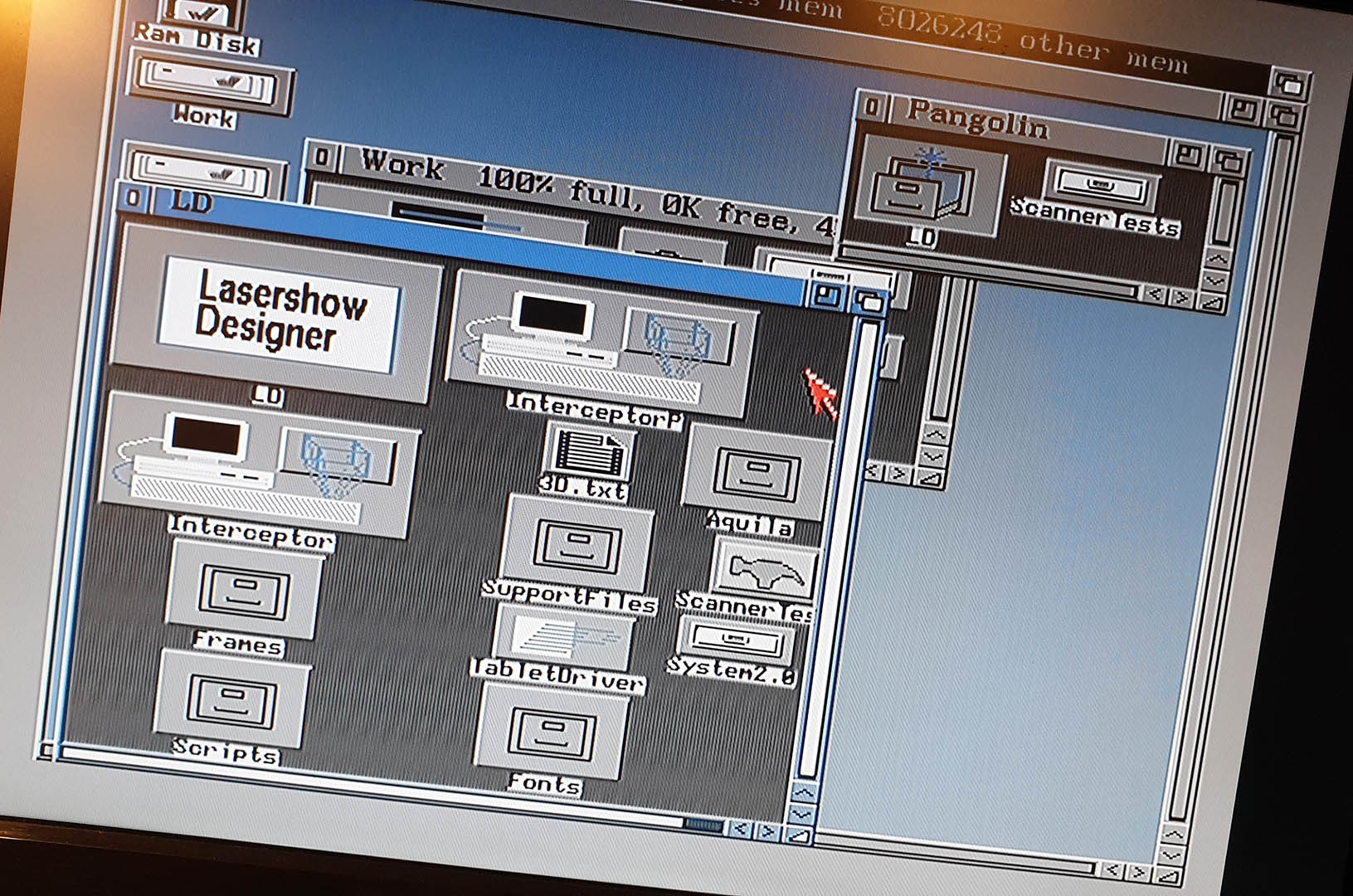Screen dimensions: 1353x896
Task: Click scroll right arrow in LD window
Action: click(768, 831)
